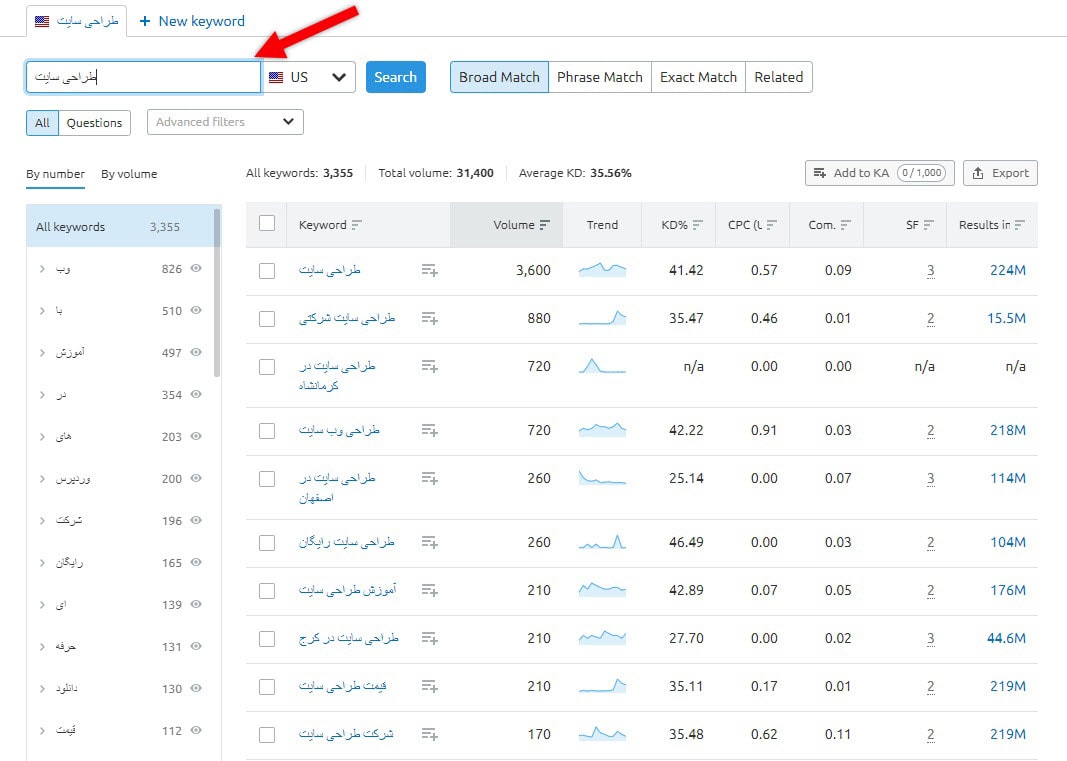The width and height of the screenshot is (1067, 761).
Task: Switch to the Questions filter tab
Action: click(94, 122)
